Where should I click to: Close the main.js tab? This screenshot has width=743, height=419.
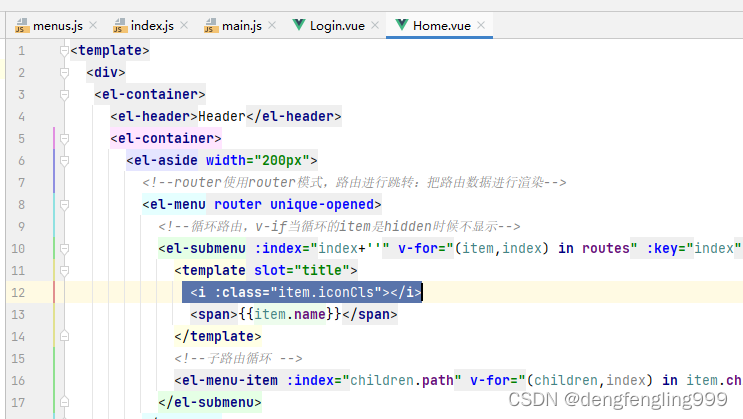(x=272, y=25)
